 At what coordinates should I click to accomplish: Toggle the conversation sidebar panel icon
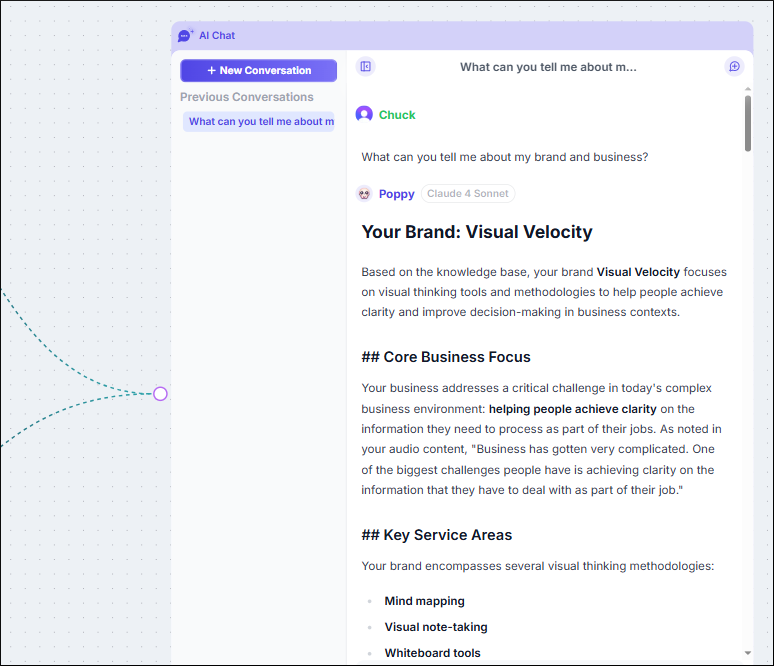(366, 67)
